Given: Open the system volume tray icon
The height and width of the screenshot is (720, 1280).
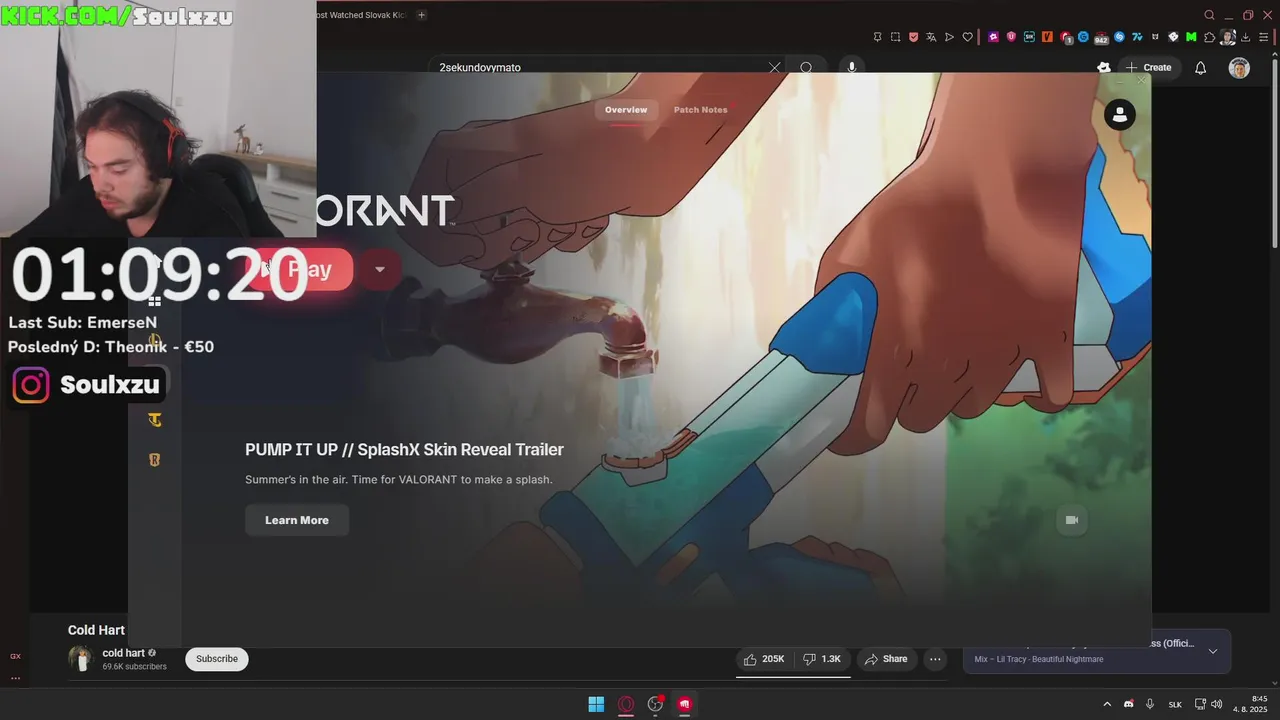Looking at the screenshot, I should tap(1216, 704).
